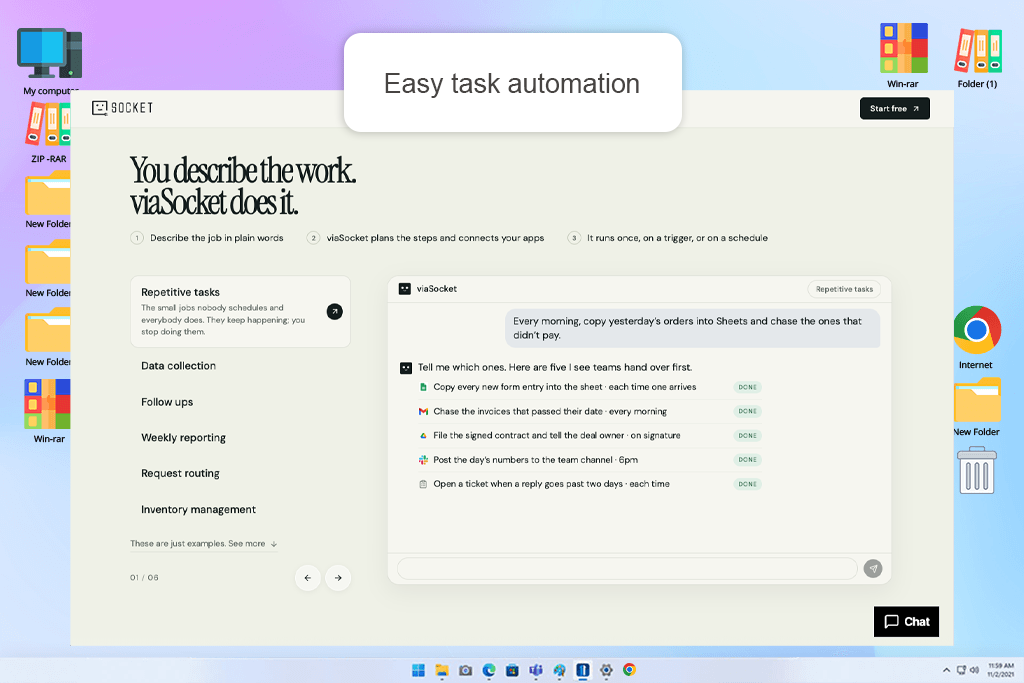
Task: Click DONE badge for 'Open a ticket'
Action: (747, 484)
